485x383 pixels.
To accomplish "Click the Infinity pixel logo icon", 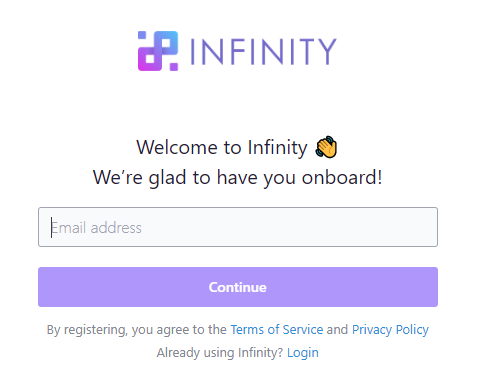I will click(158, 51).
